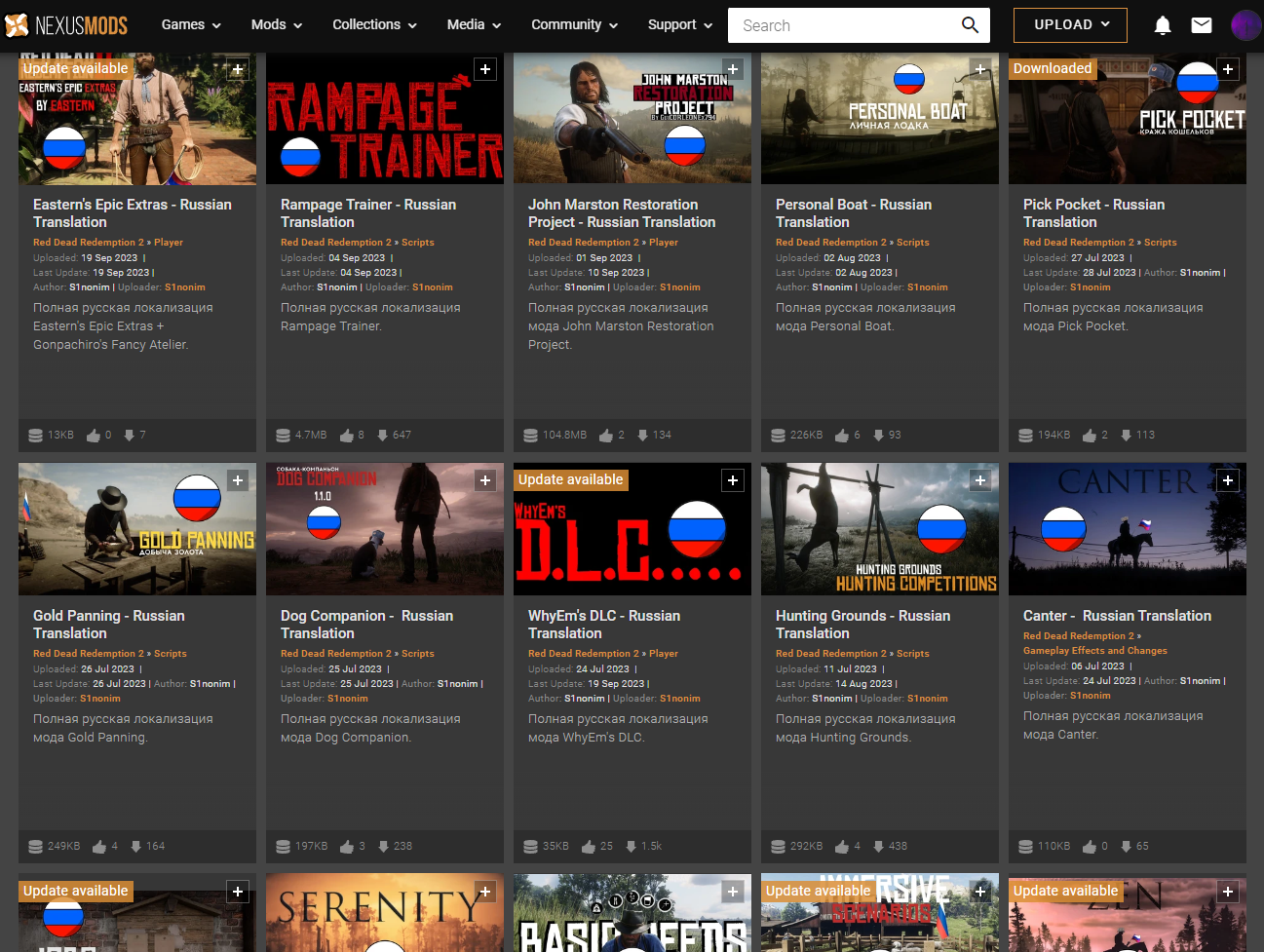Click the Downloaded badge on Pick Pocket
The width and height of the screenshot is (1264, 952).
pos(1053,68)
